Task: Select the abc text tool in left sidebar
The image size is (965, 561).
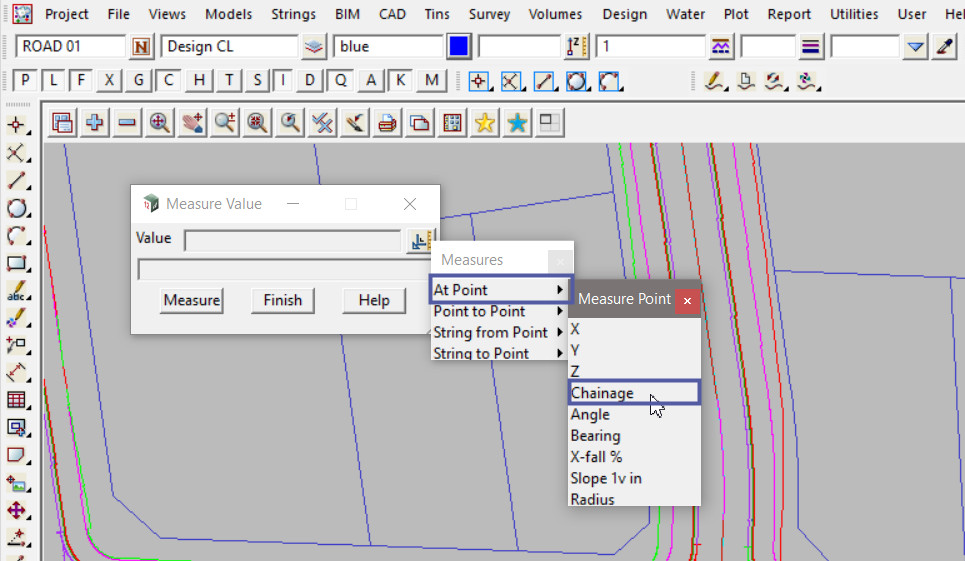Action: coord(17,290)
